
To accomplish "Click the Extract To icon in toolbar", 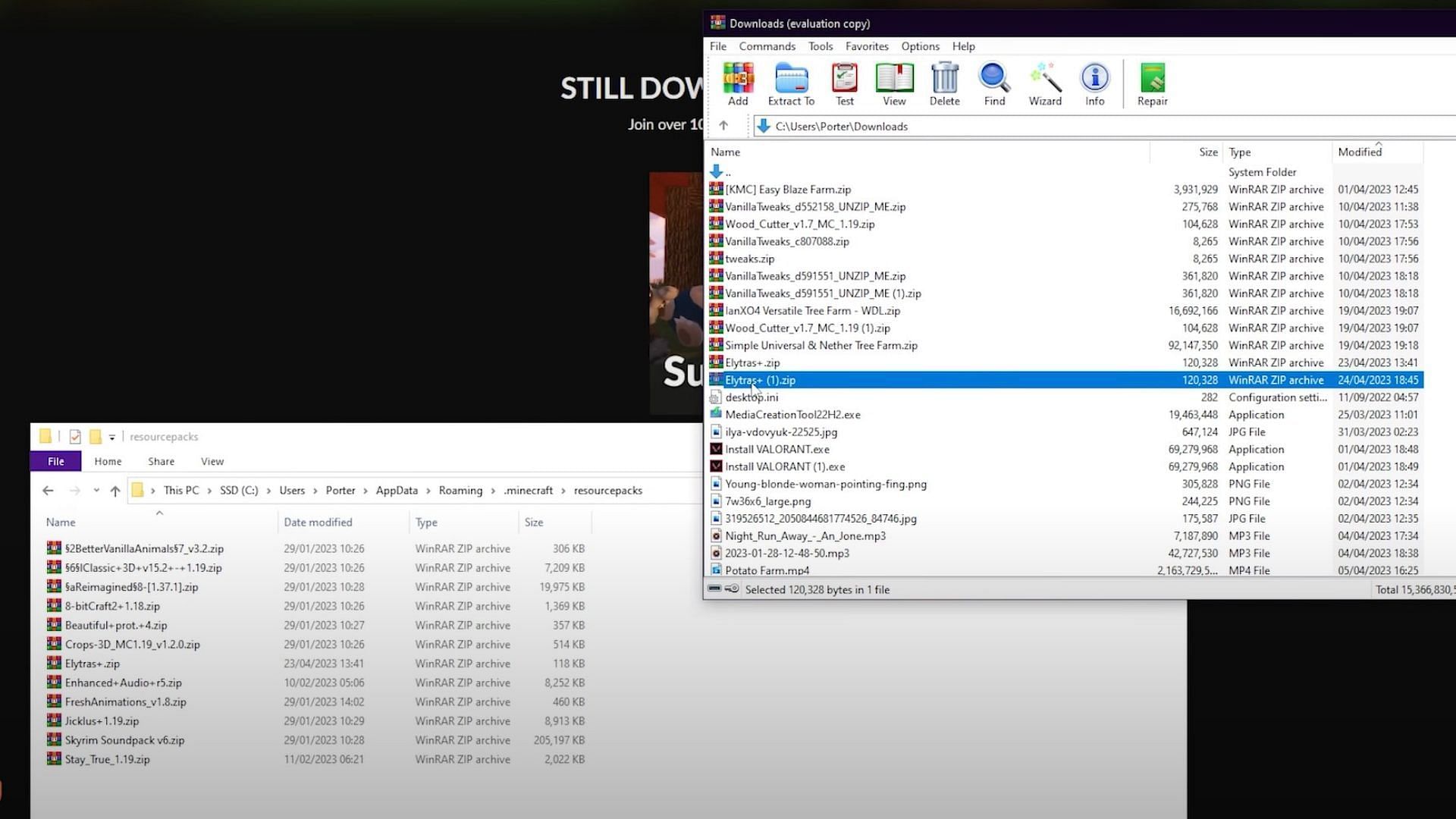I will [791, 83].
